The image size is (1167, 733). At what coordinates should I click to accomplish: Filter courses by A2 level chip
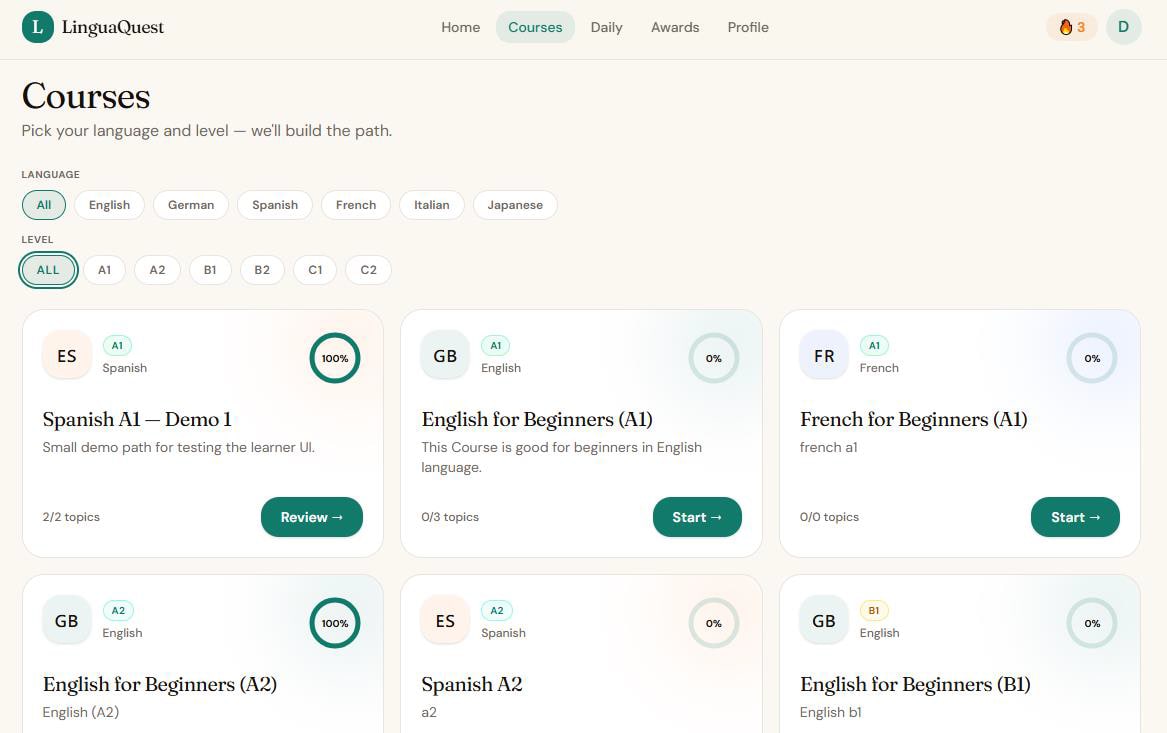pyautogui.click(x=157, y=270)
